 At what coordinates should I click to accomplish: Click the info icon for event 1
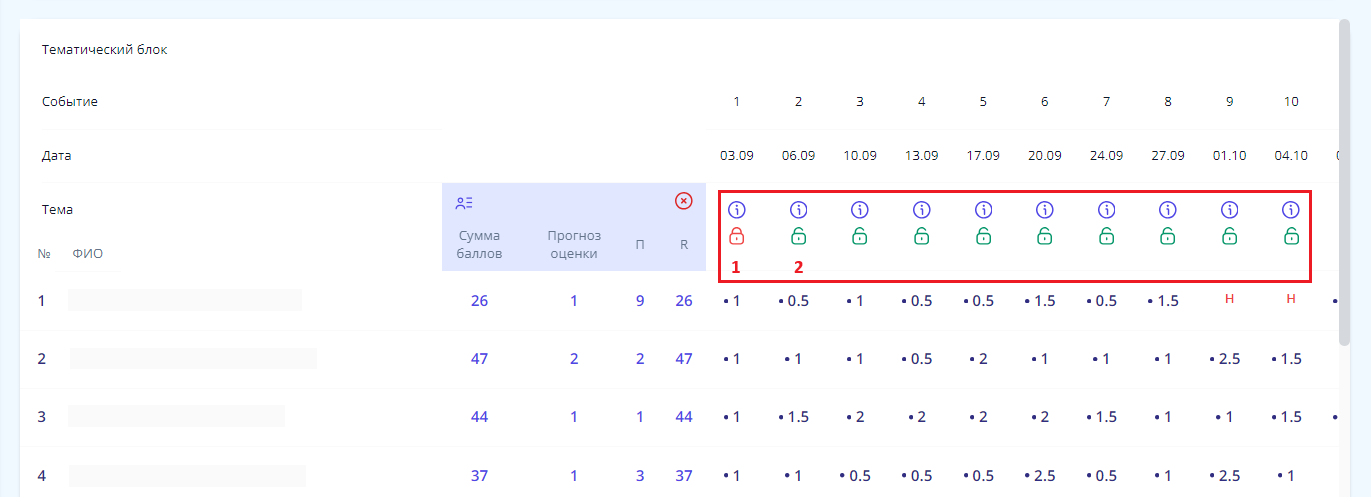737,210
